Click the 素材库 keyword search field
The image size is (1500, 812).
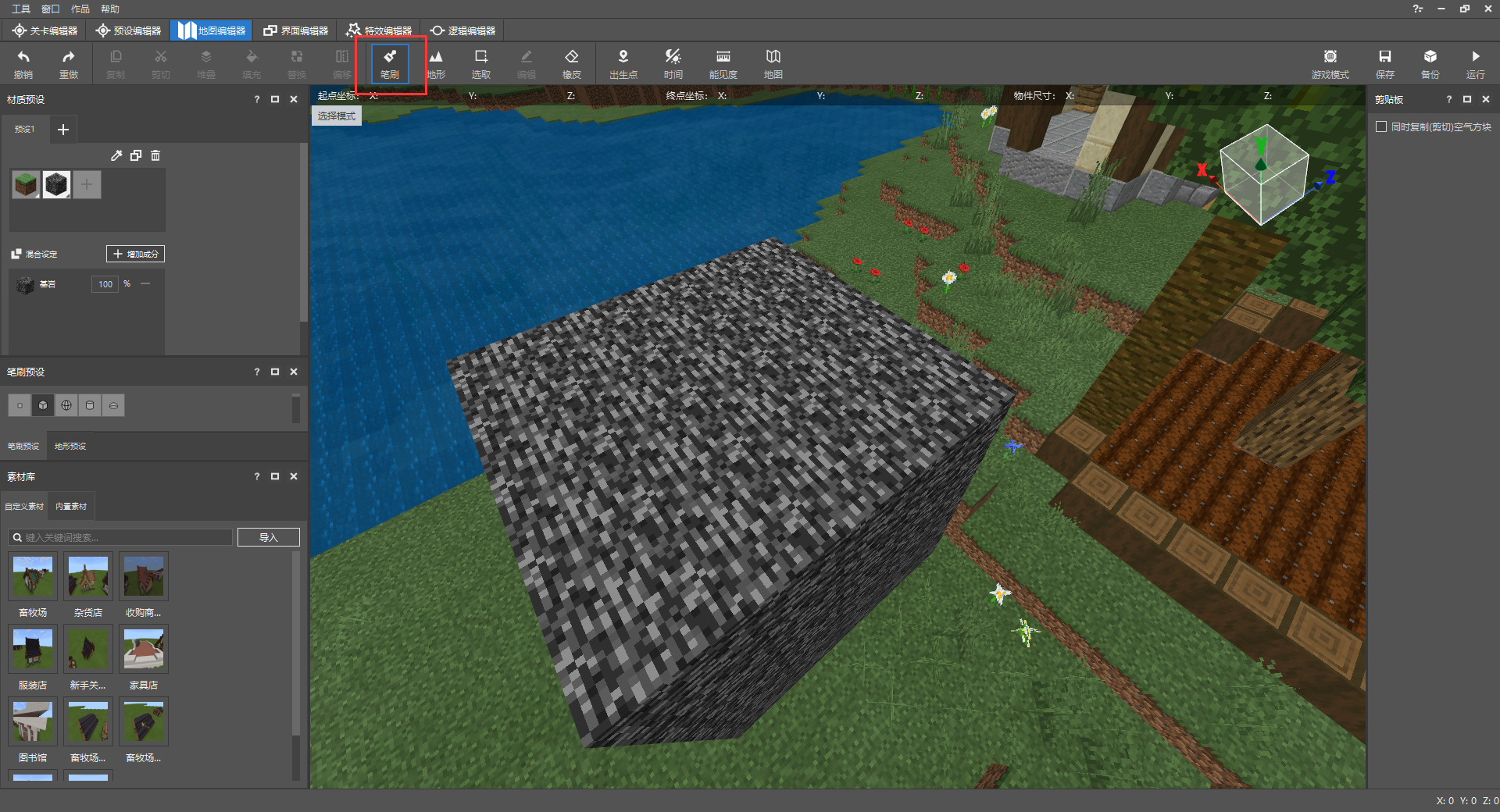(x=121, y=537)
